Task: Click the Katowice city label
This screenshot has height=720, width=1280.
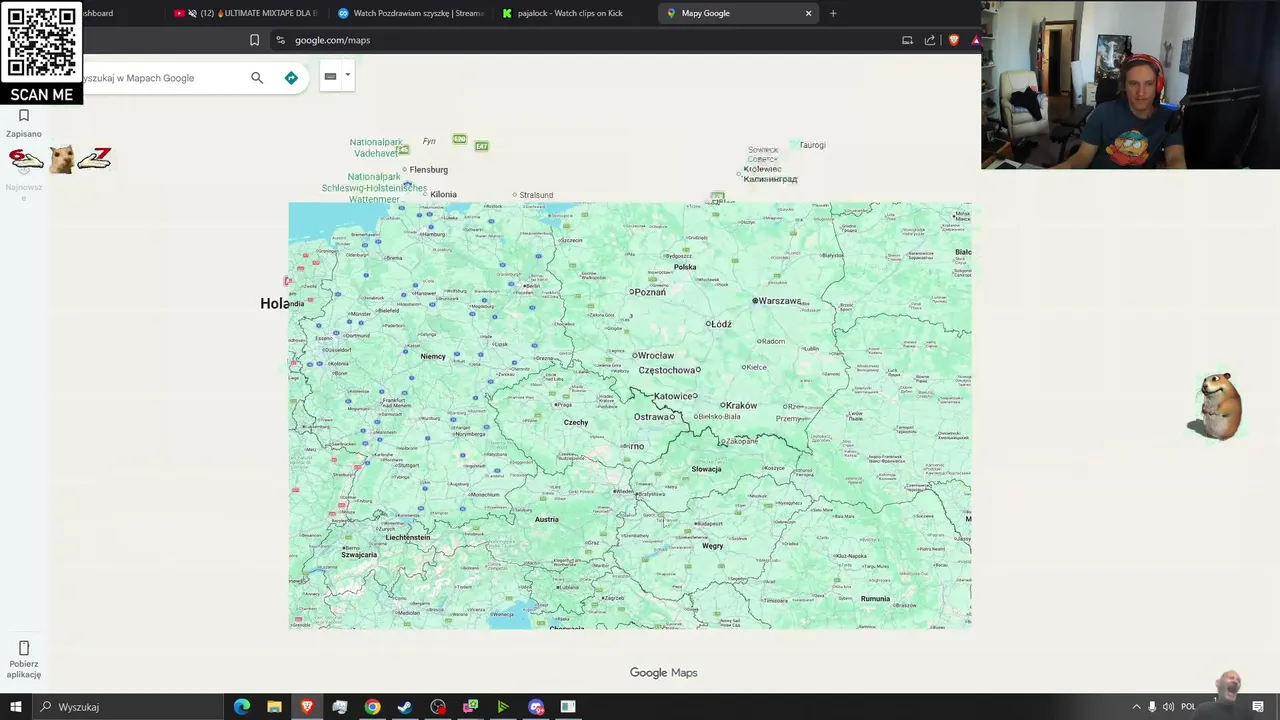Action: click(675, 396)
